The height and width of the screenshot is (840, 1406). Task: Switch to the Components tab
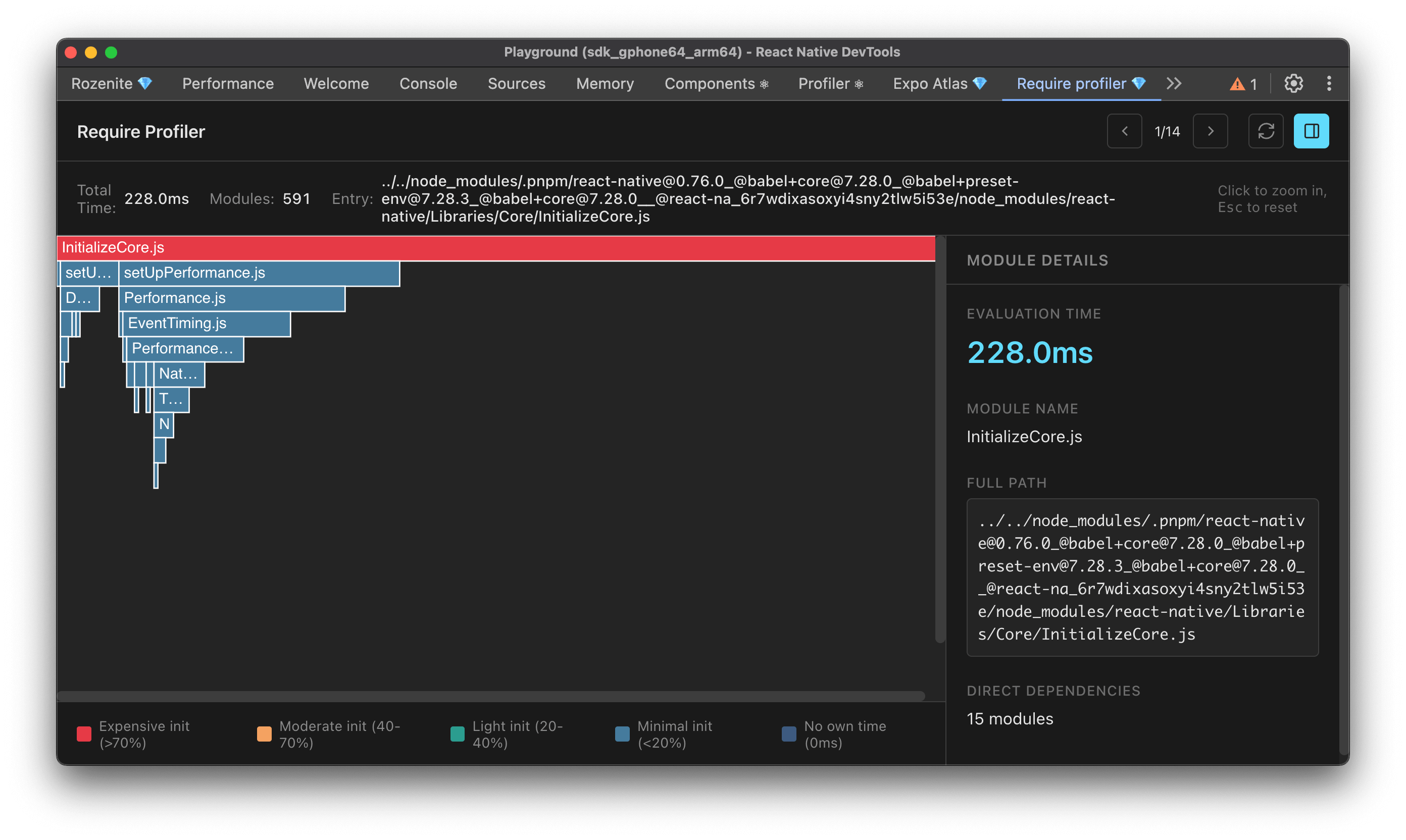tap(716, 84)
